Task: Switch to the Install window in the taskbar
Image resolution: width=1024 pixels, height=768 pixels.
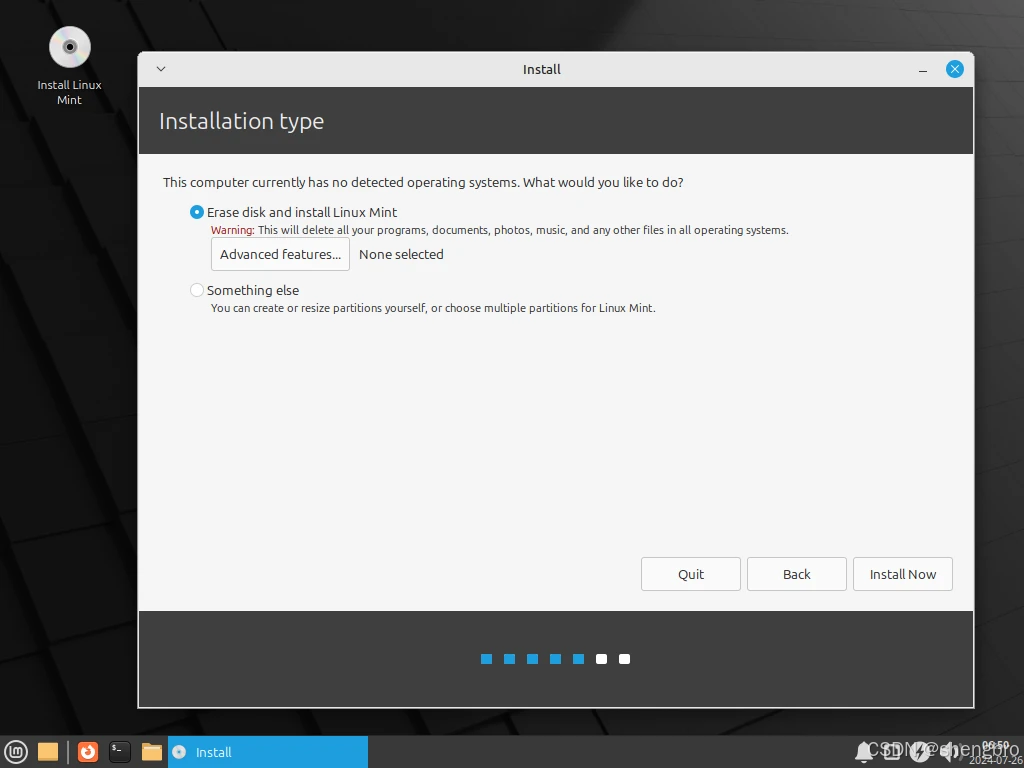Action: (267, 752)
